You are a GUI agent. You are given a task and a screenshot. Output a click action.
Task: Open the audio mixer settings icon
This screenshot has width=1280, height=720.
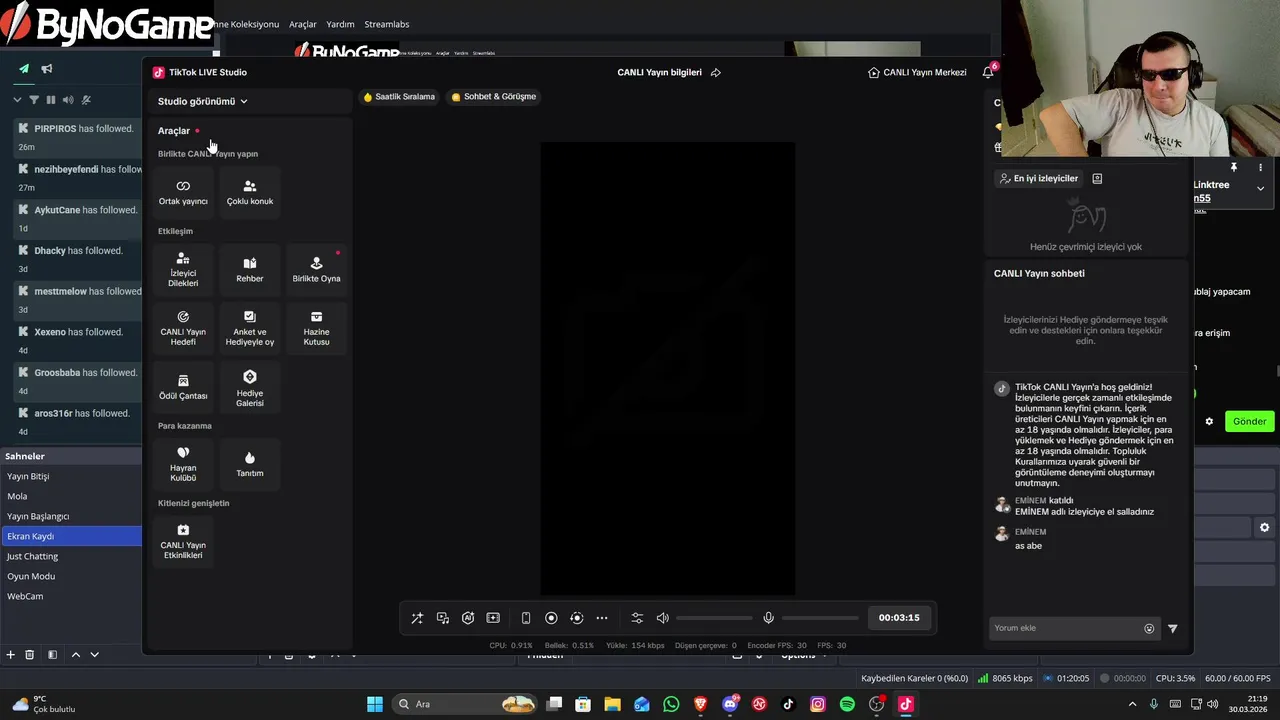point(637,618)
